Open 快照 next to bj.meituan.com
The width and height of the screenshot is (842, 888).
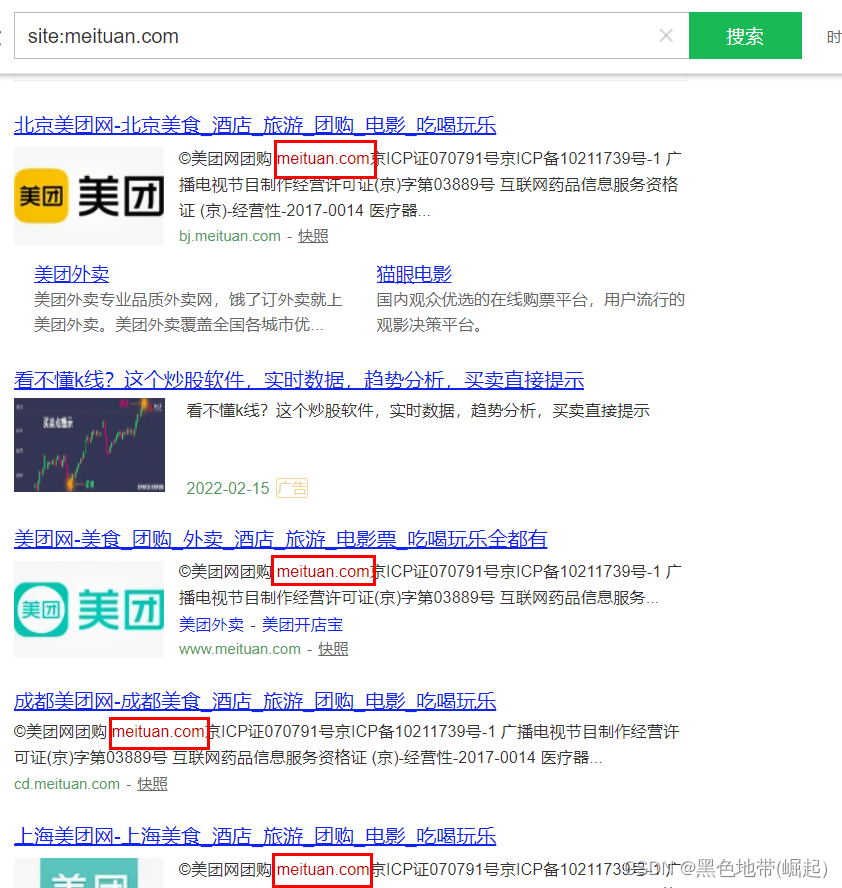coord(313,236)
